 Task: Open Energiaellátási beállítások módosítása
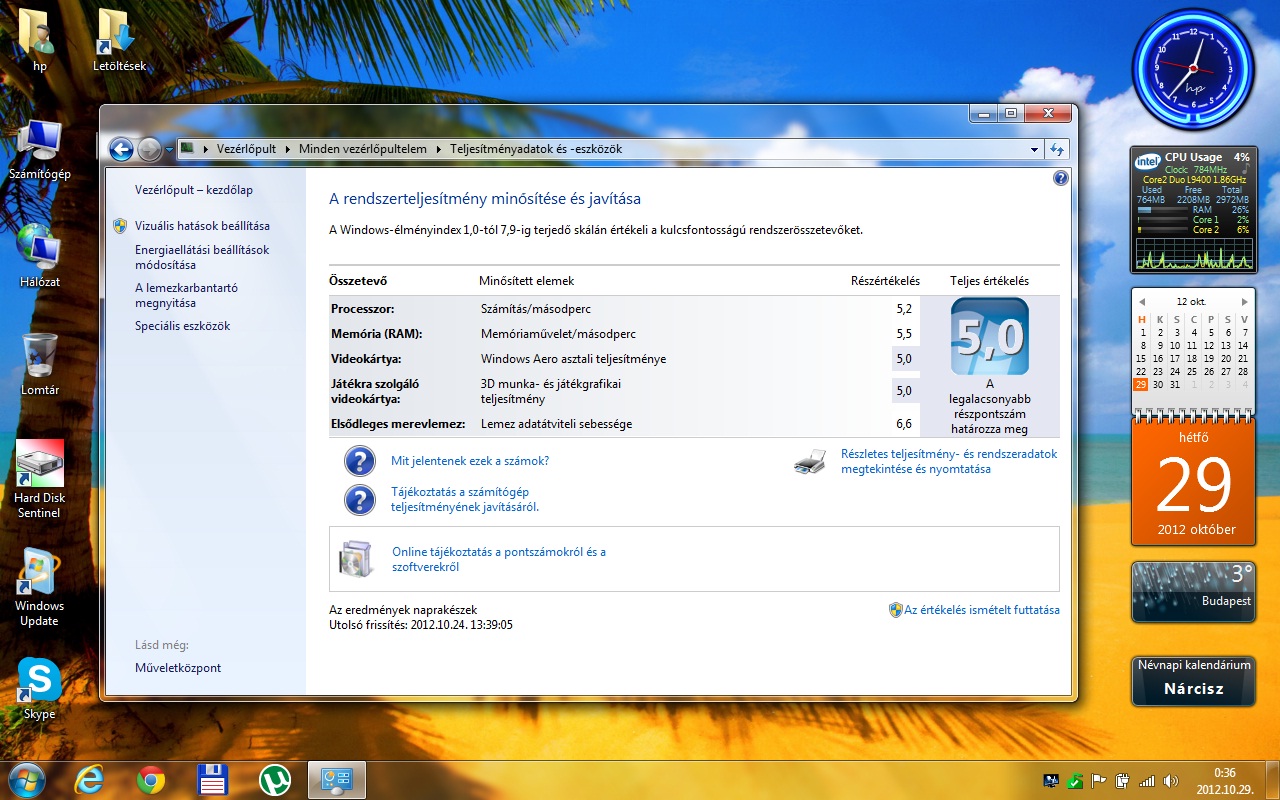pos(202,257)
